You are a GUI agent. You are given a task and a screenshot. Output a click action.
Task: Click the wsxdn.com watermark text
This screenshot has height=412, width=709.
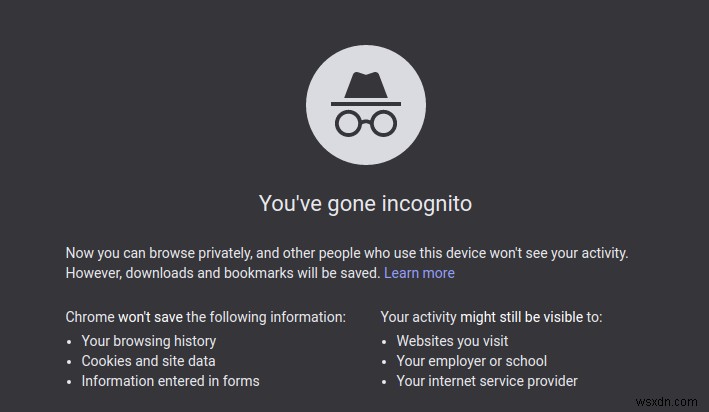pyautogui.click(x=671, y=402)
